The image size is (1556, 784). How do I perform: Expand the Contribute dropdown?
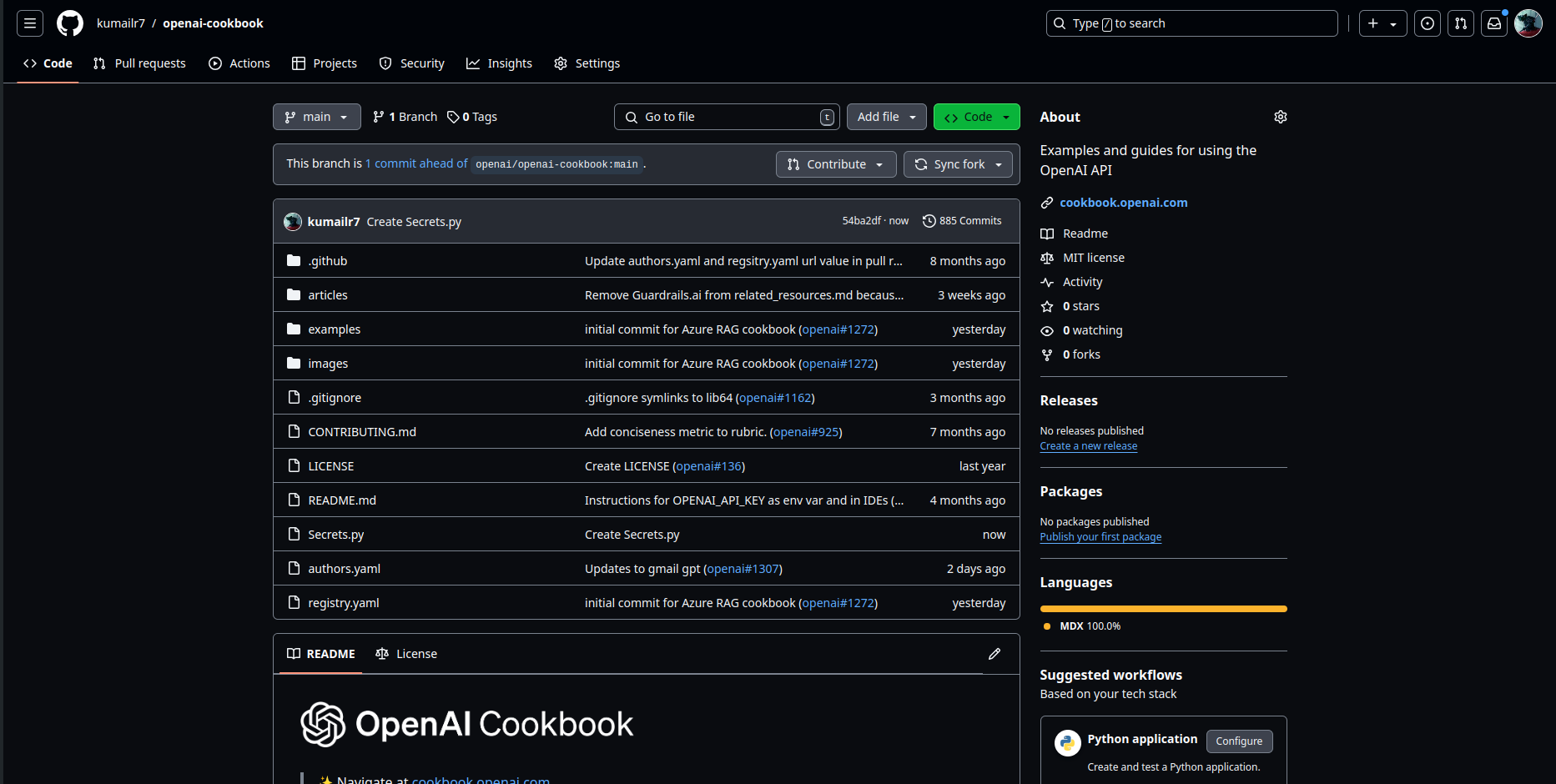click(x=835, y=164)
